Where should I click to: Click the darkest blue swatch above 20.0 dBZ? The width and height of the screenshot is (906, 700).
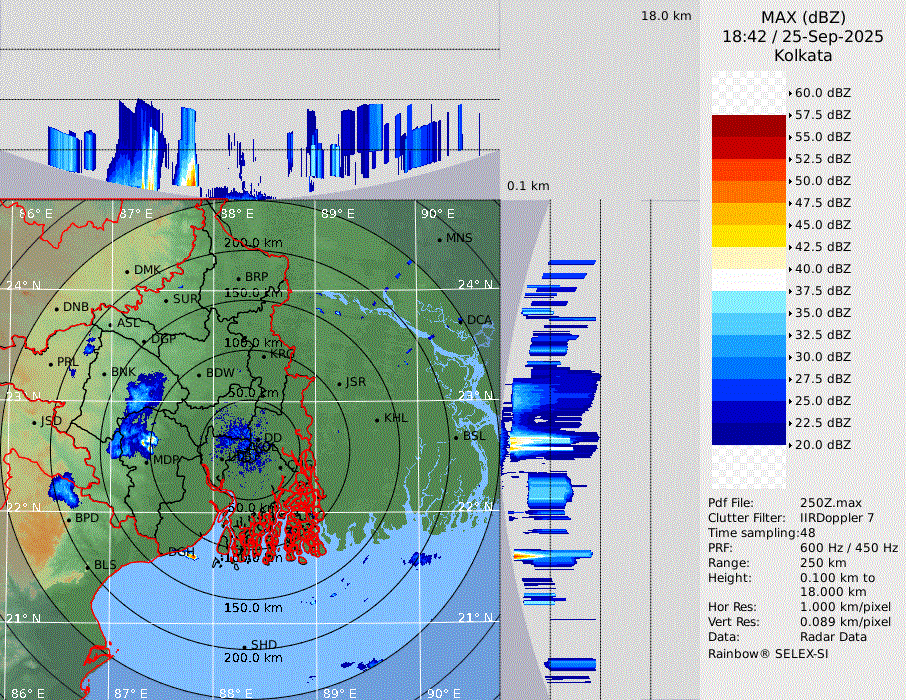[749, 434]
